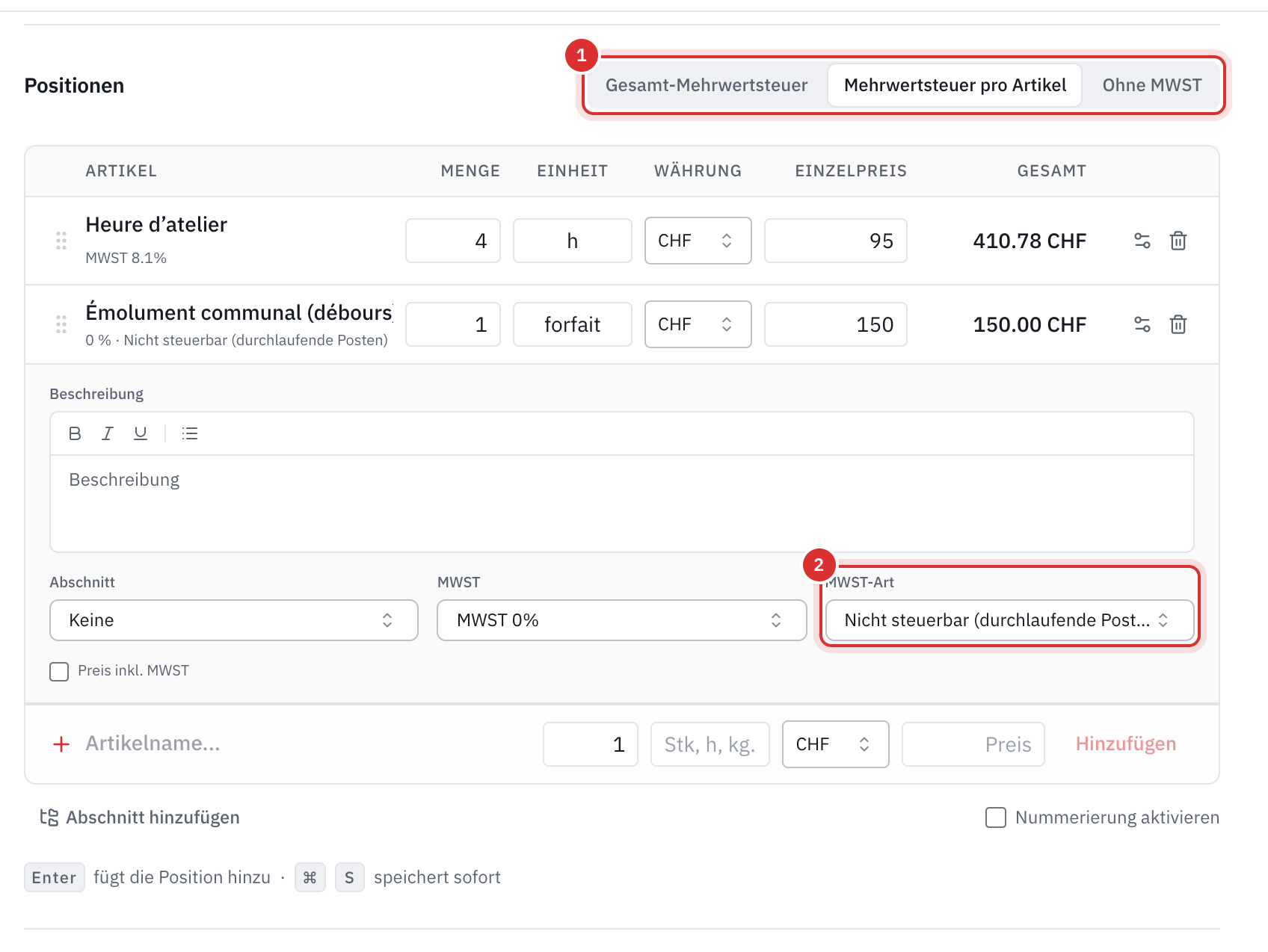Switch to Ohne MWST tab
Screen dimensions: 1268x952
[x=1152, y=85]
